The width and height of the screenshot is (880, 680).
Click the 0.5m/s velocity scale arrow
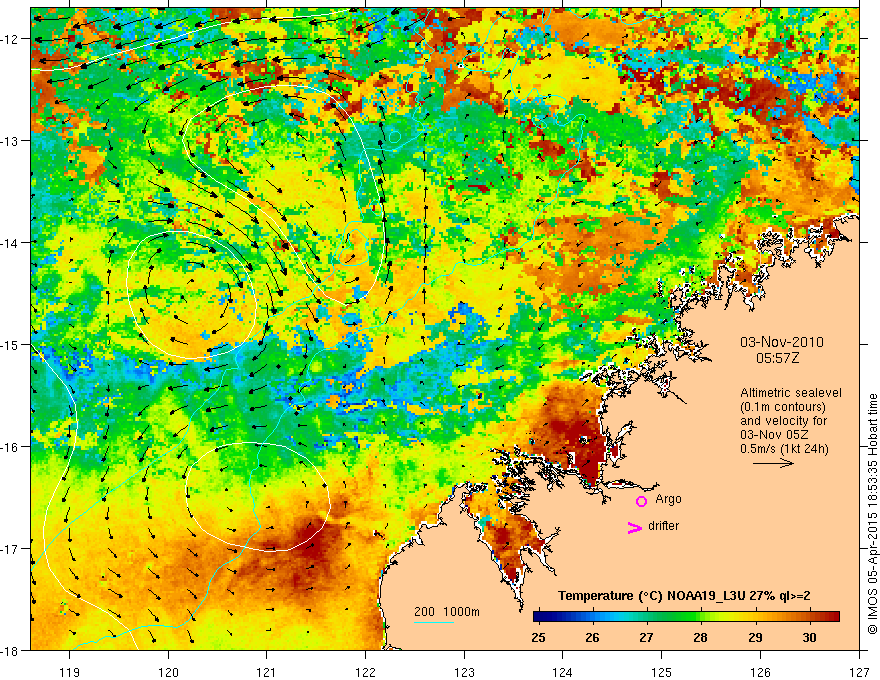tap(773, 463)
